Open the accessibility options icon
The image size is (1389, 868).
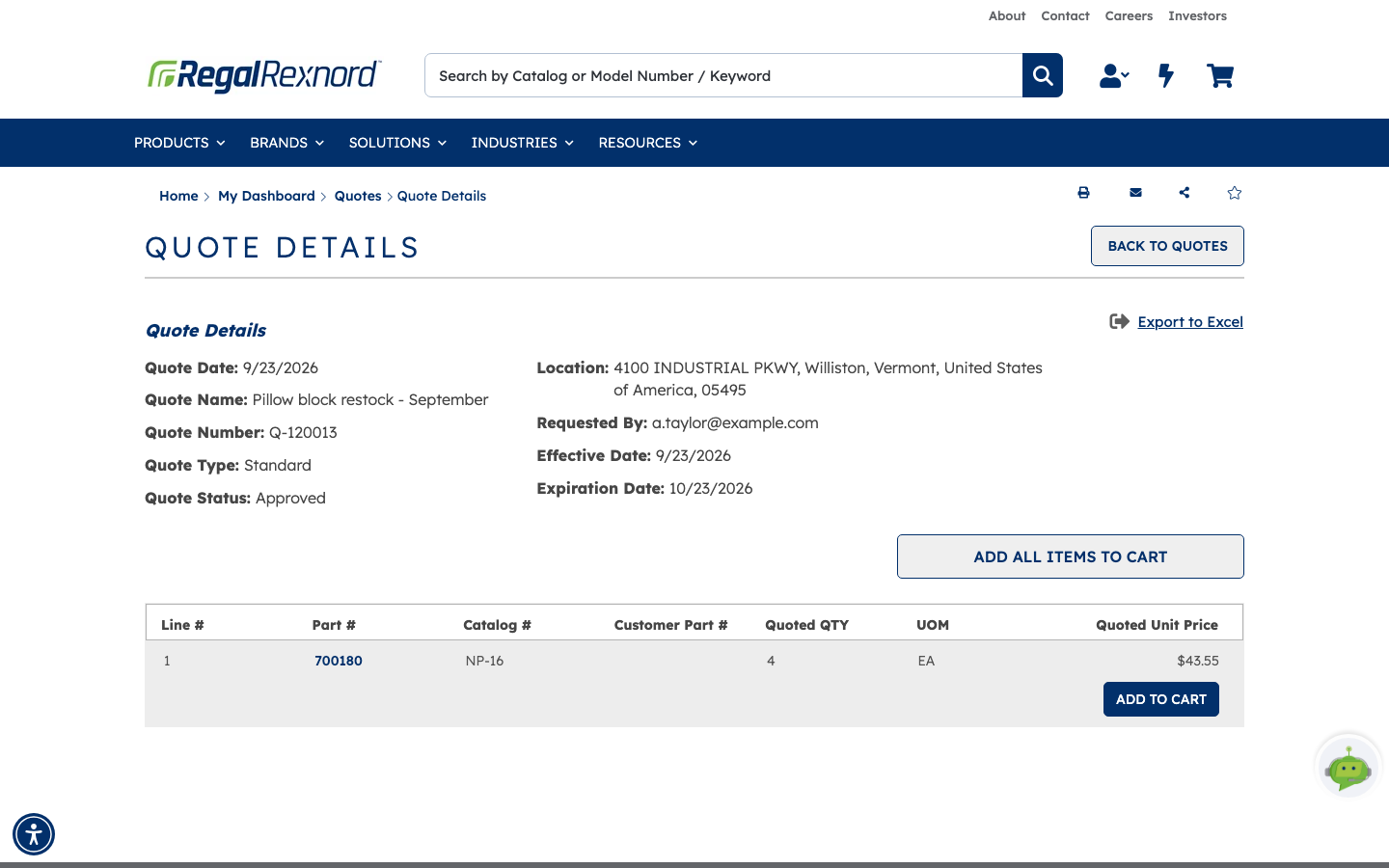click(34, 834)
